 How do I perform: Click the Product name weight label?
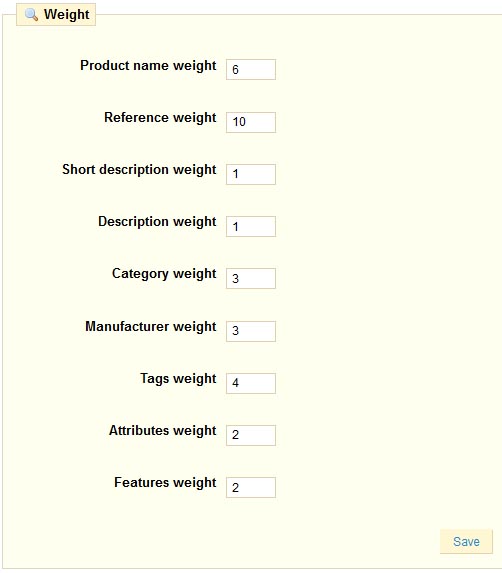coord(148,66)
